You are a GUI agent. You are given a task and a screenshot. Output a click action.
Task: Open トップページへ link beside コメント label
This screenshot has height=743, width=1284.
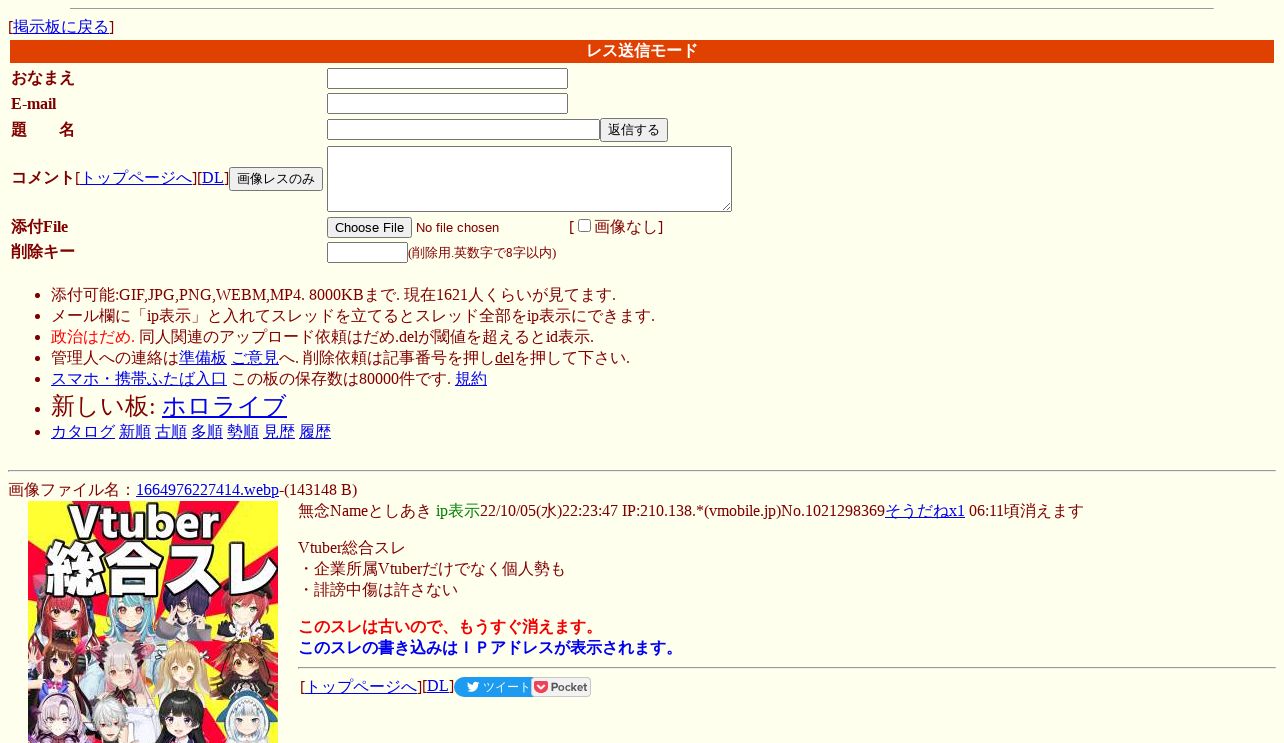(x=136, y=178)
